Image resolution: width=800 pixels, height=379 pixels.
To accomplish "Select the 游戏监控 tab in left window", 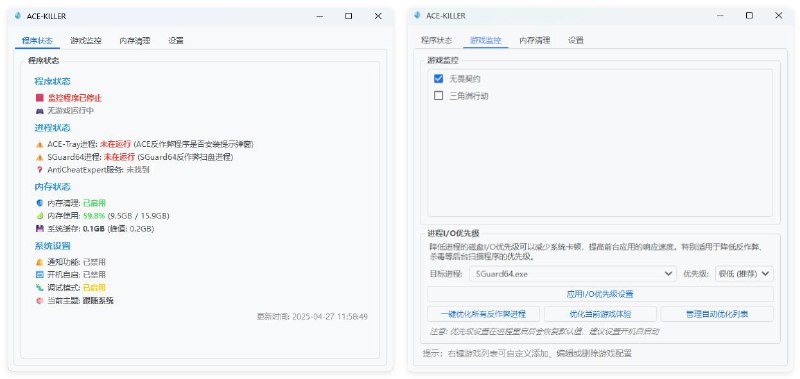I will (x=86, y=40).
